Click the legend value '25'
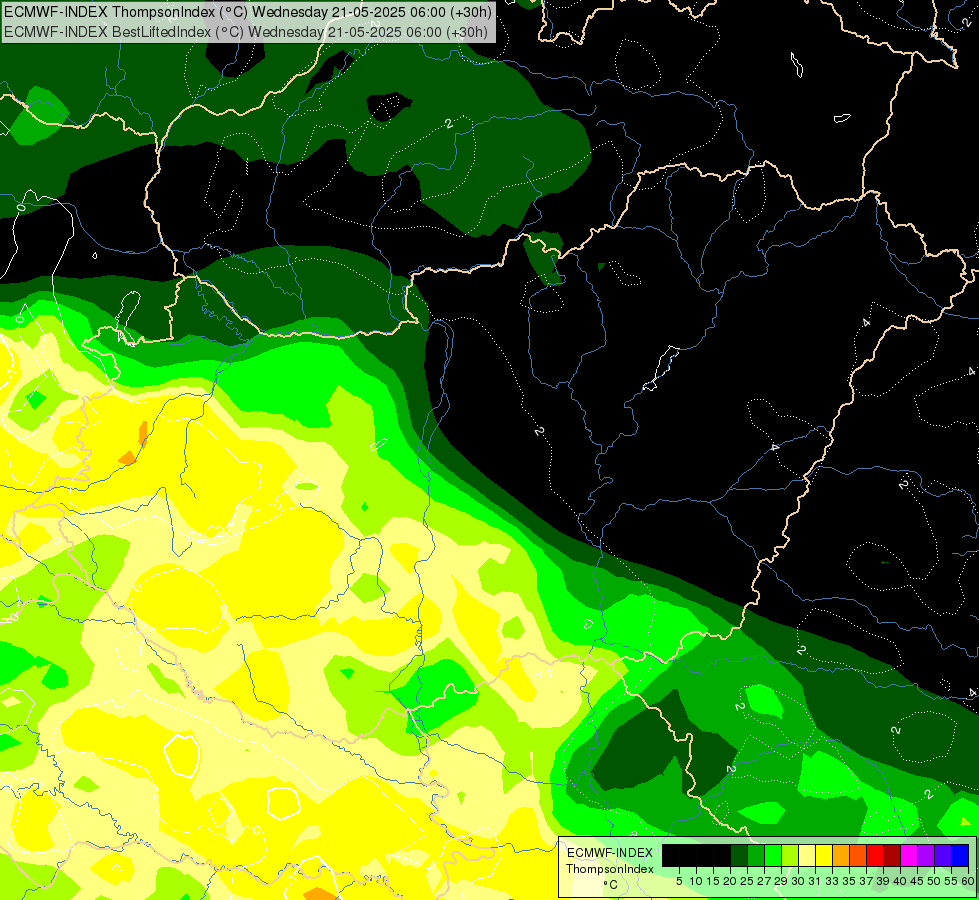 [747, 881]
